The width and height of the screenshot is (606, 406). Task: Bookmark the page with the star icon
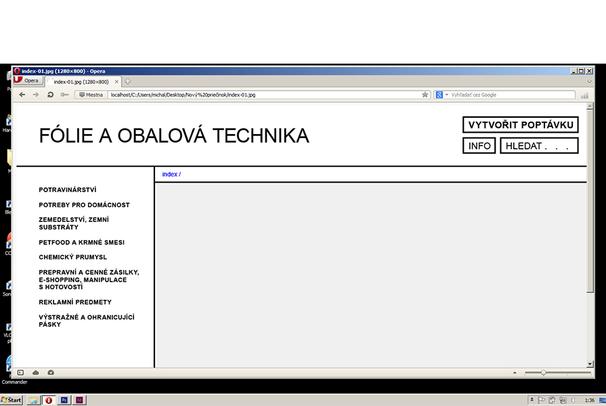pos(426,95)
